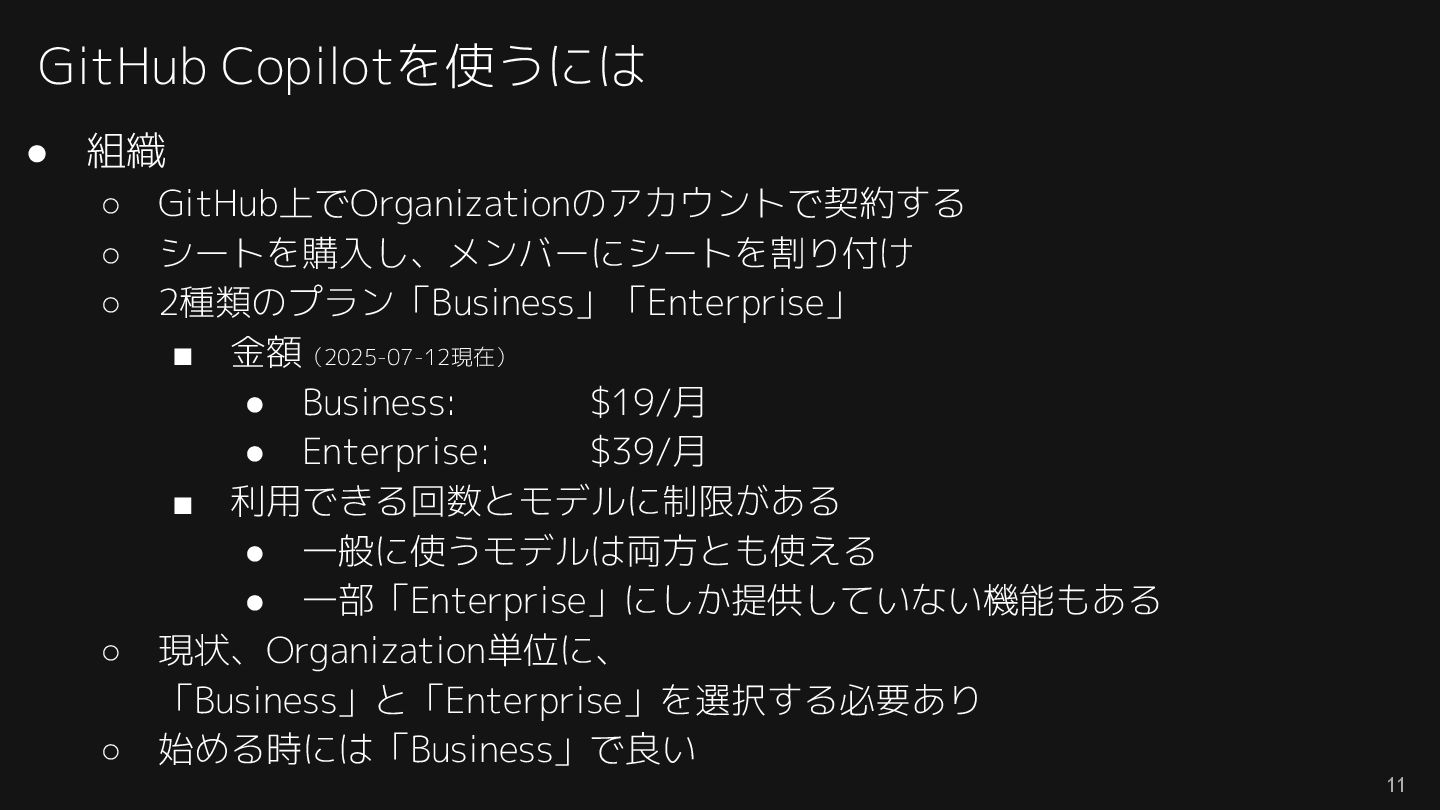
Task: Click the line 始める時には「Business」で良い
Action: click(x=427, y=749)
